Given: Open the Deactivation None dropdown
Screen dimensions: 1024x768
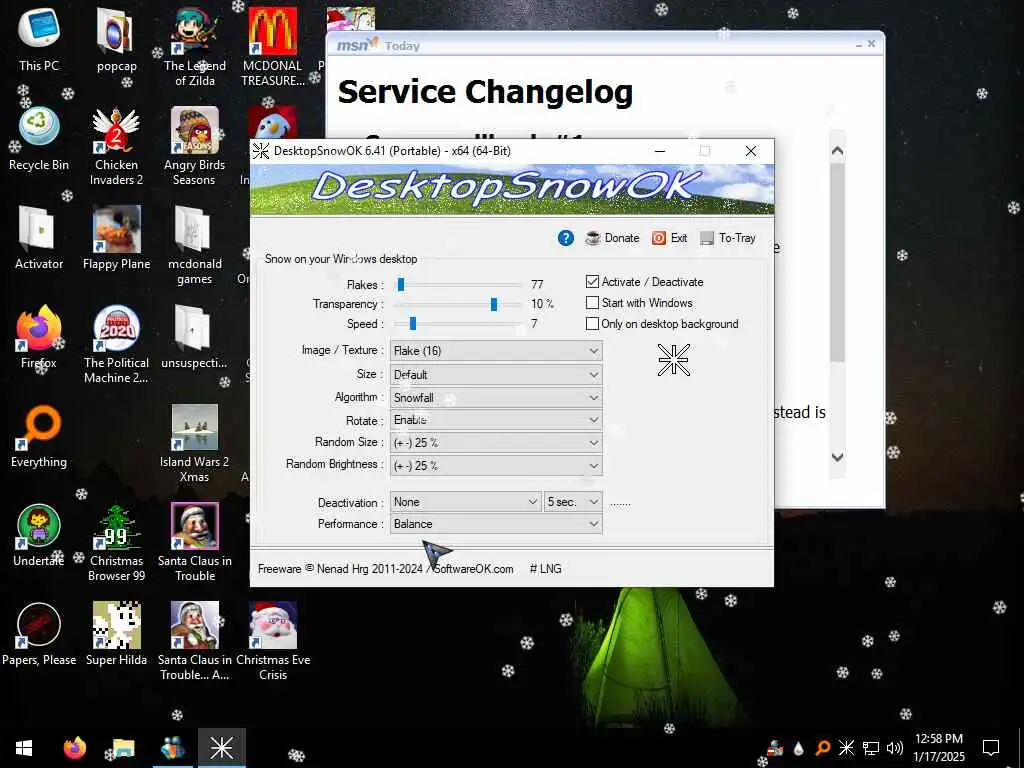Looking at the screenshot, I should [x=466, y=502].
